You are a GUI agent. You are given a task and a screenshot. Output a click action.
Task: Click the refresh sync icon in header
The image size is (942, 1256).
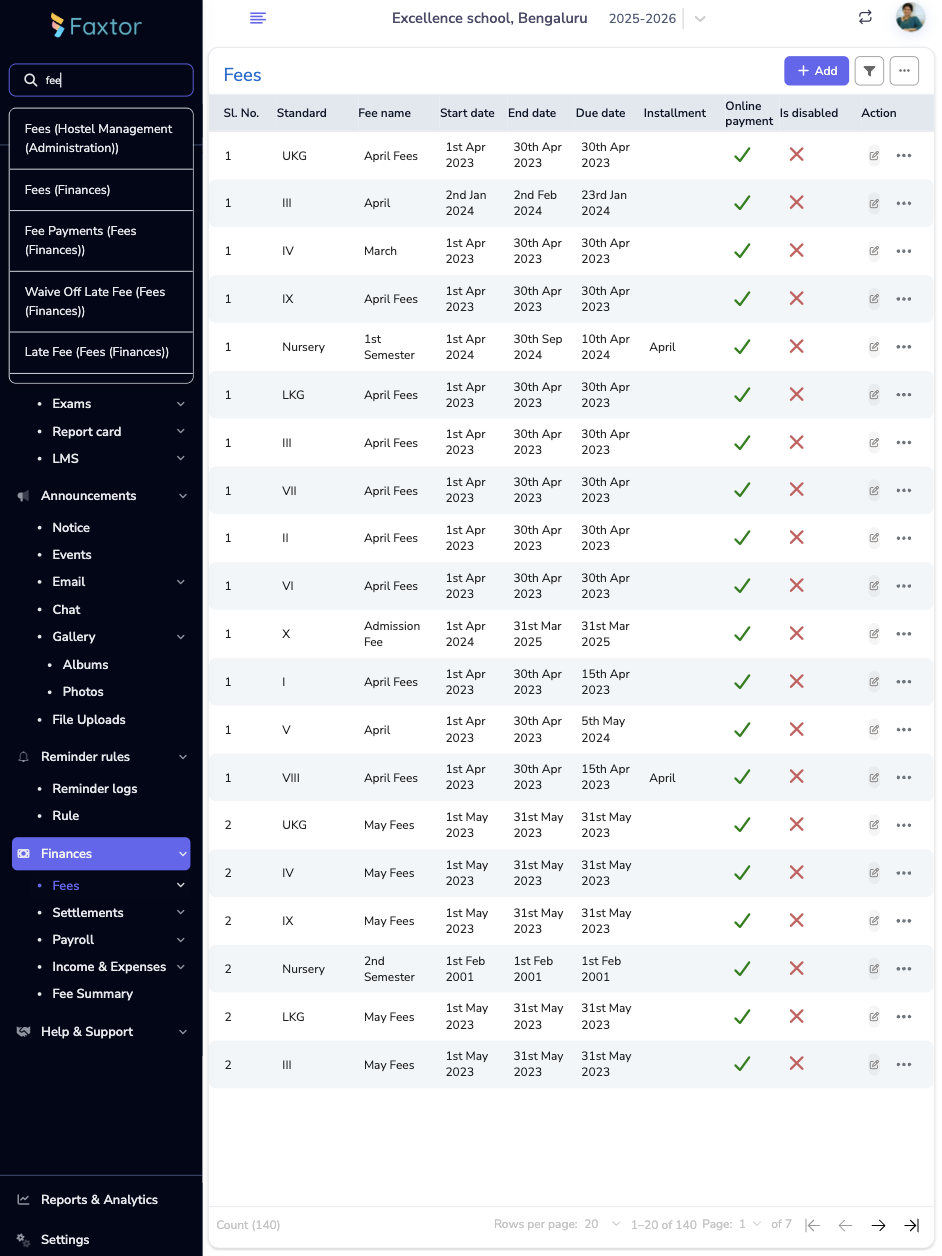865,17
